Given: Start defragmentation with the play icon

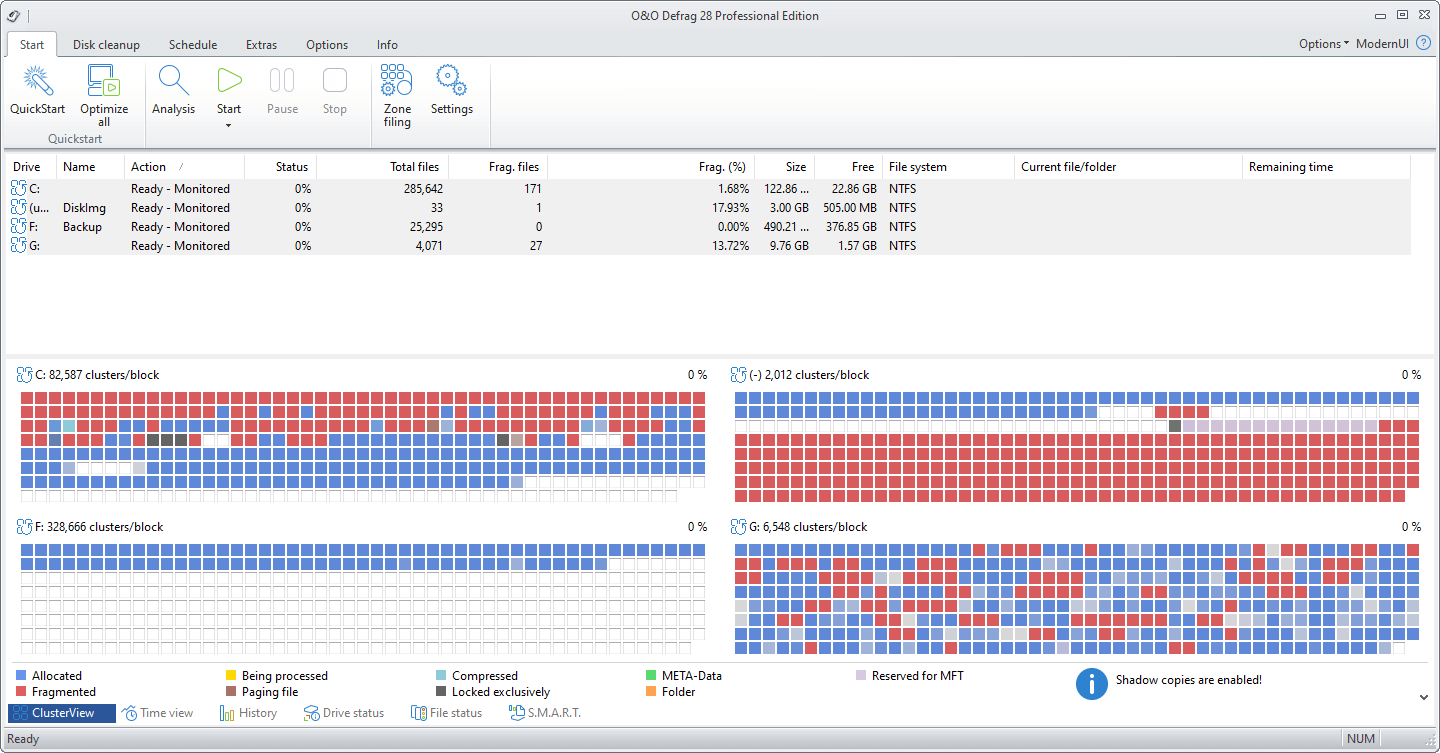Looking at the screenshot, I should 229,80.
